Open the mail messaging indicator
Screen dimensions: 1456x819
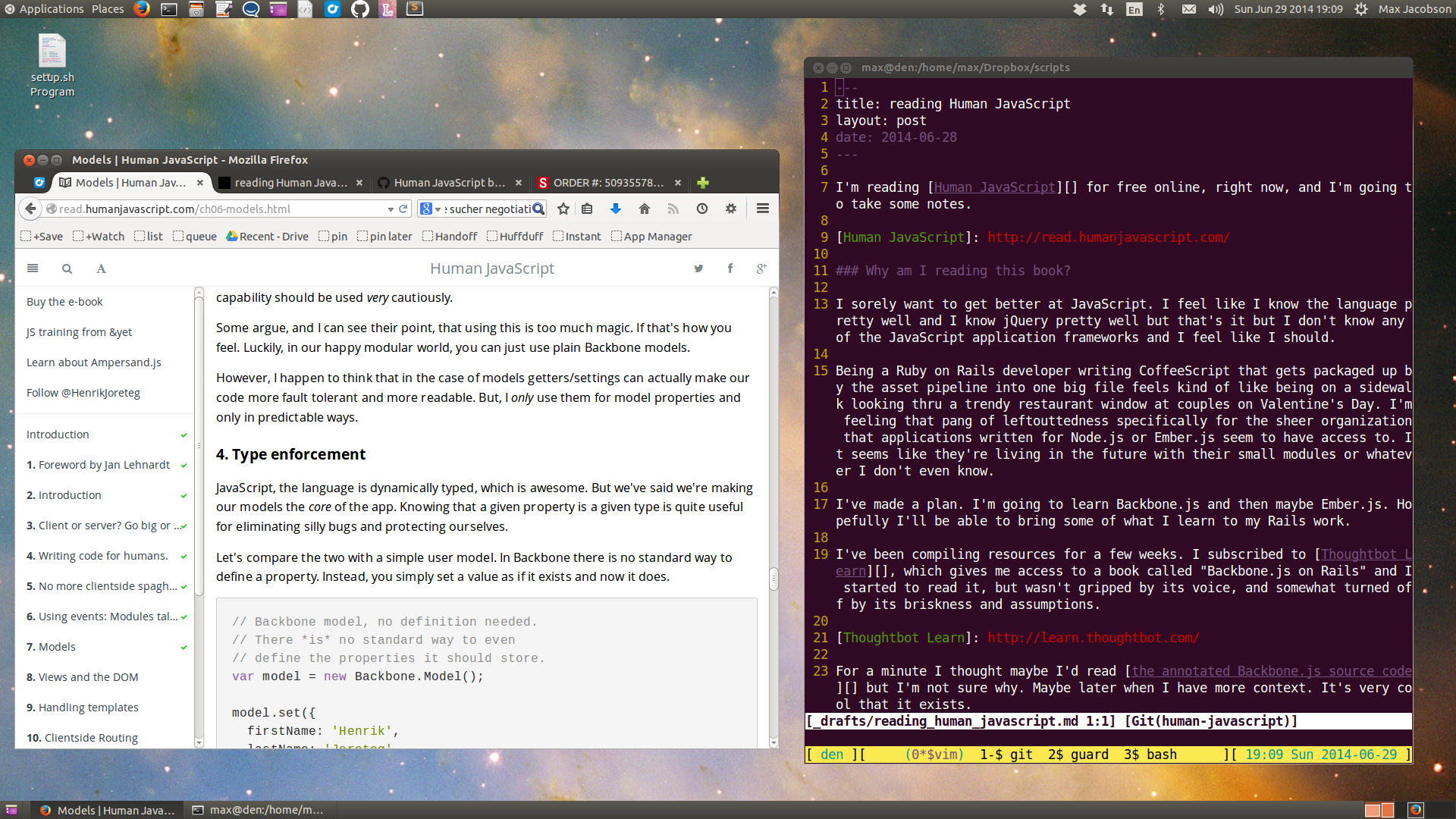pyautogui.click(x=1189, y=9)
